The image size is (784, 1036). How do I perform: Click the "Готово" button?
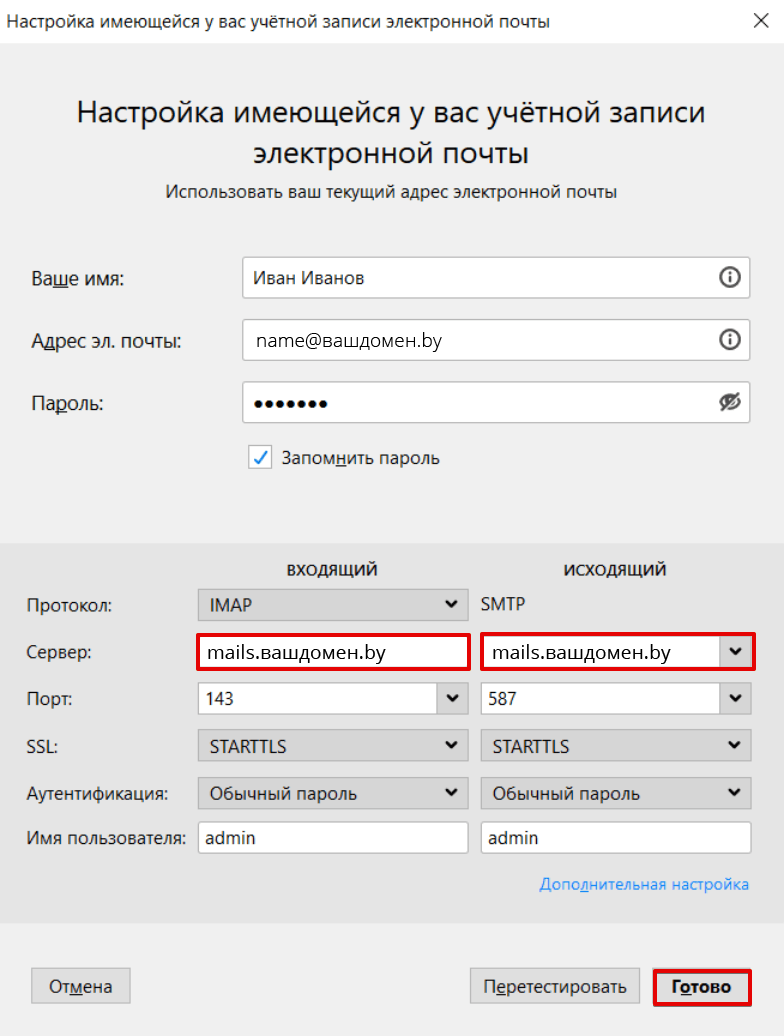pos(701,987)
